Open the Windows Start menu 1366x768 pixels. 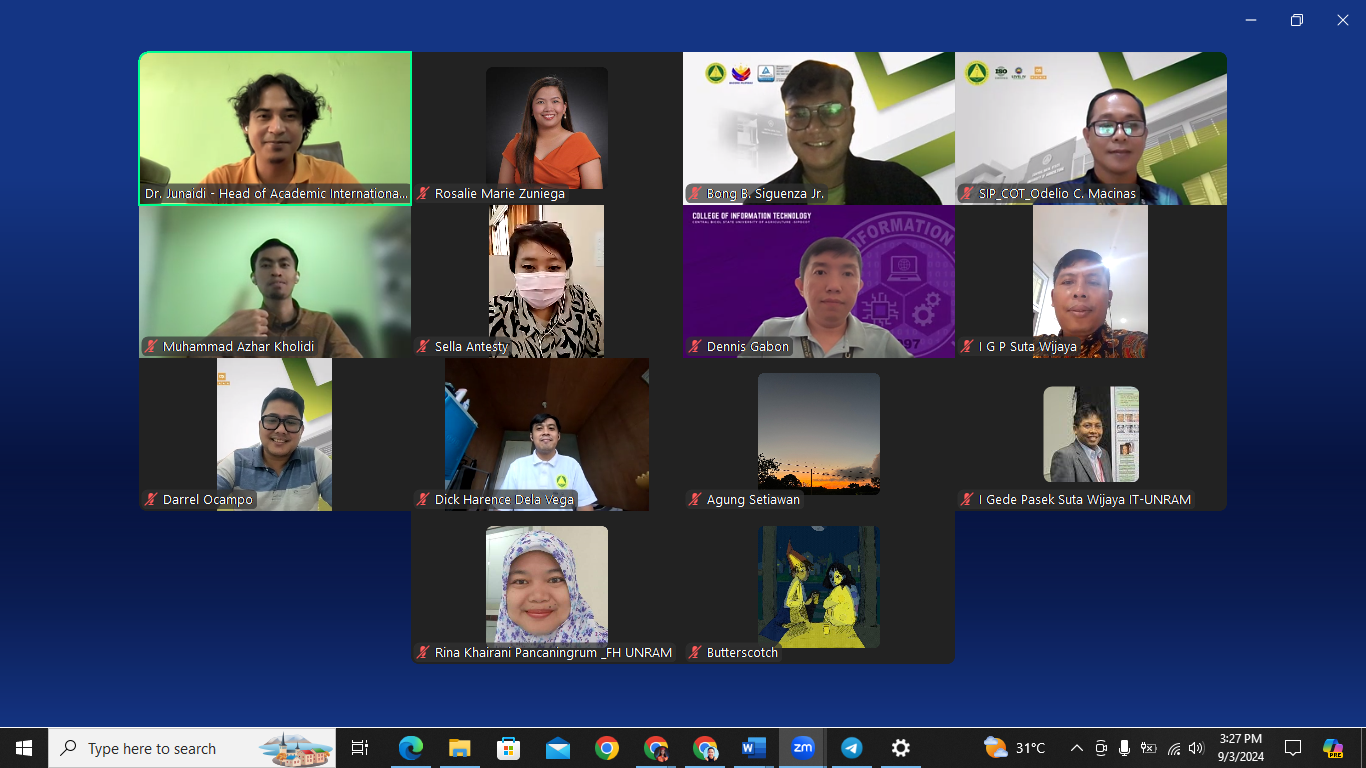coord(24,748)
